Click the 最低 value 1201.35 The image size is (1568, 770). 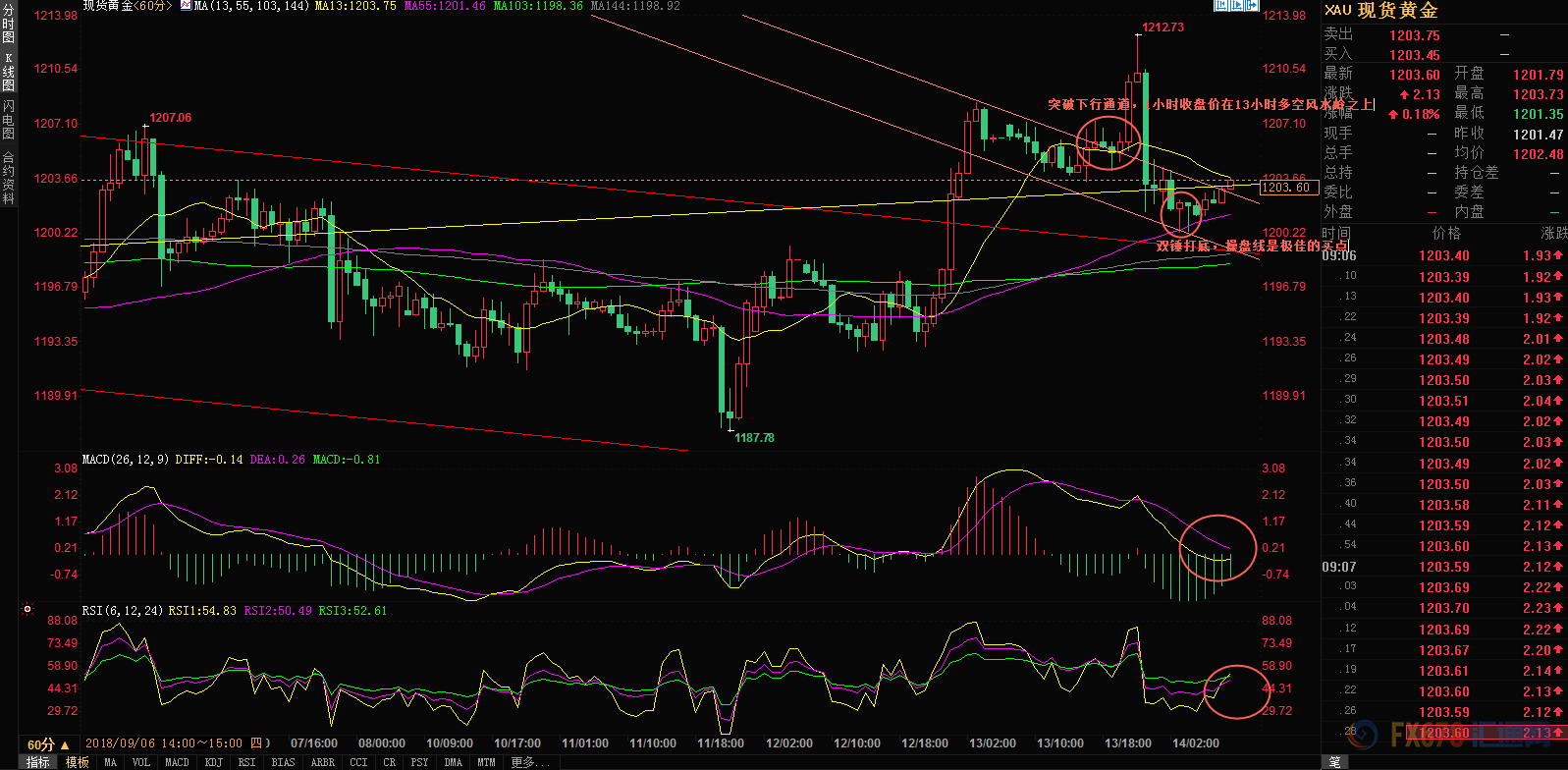pyautogui.click(x=1538, y=114)
